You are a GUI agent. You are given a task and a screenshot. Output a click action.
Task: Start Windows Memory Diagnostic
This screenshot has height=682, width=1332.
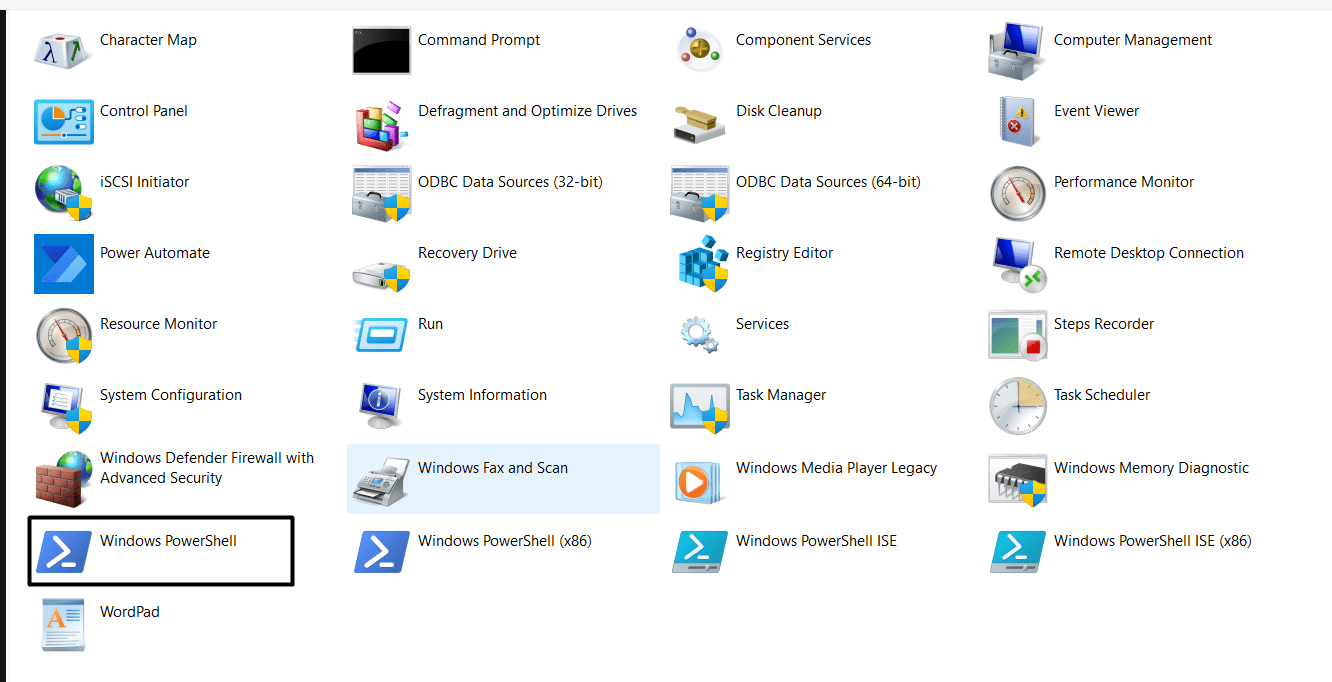pyautogui.click(x=1151, y=467)
